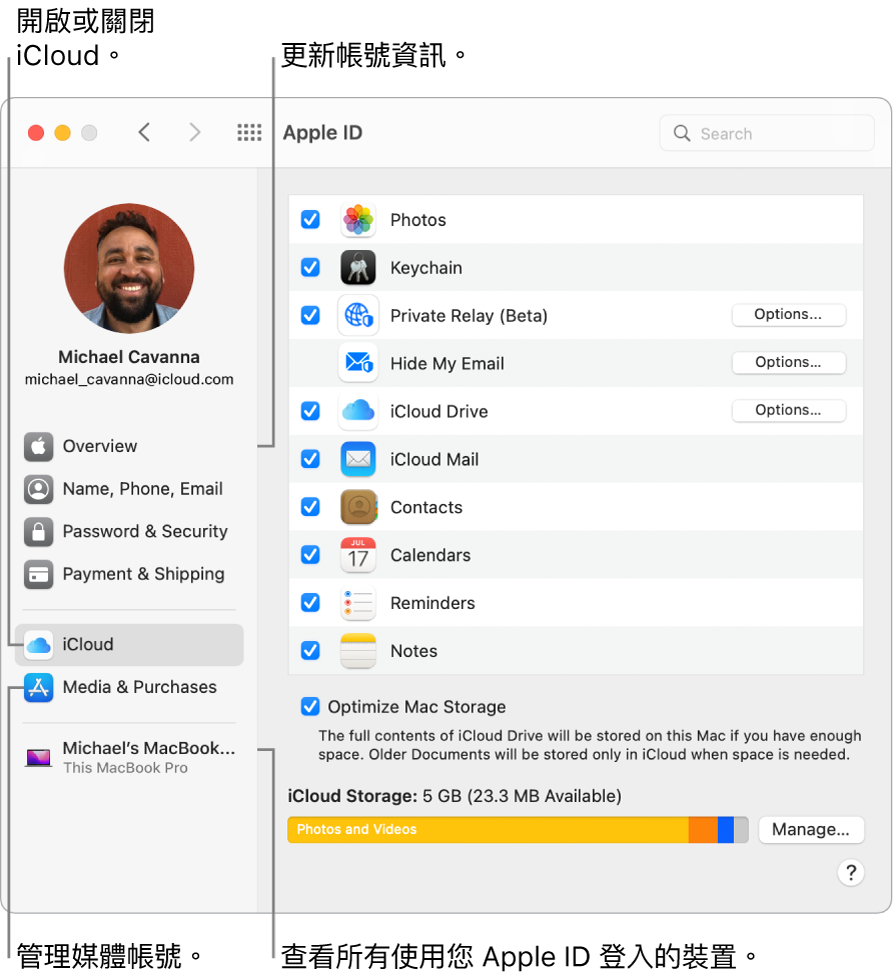Click the Reminders list icon

pos(358,603)
